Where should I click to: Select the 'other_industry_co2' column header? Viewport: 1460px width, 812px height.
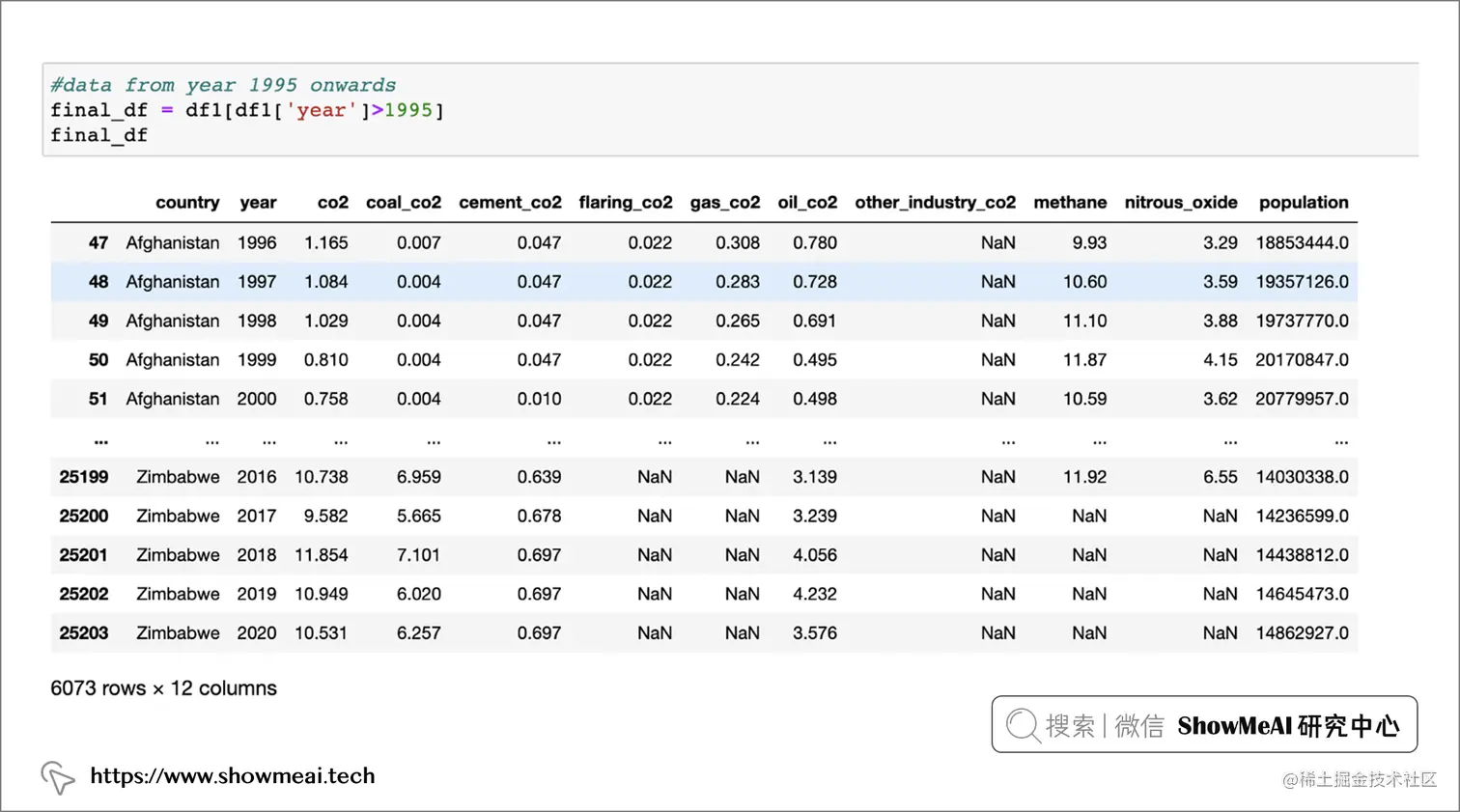pos(935,203)
